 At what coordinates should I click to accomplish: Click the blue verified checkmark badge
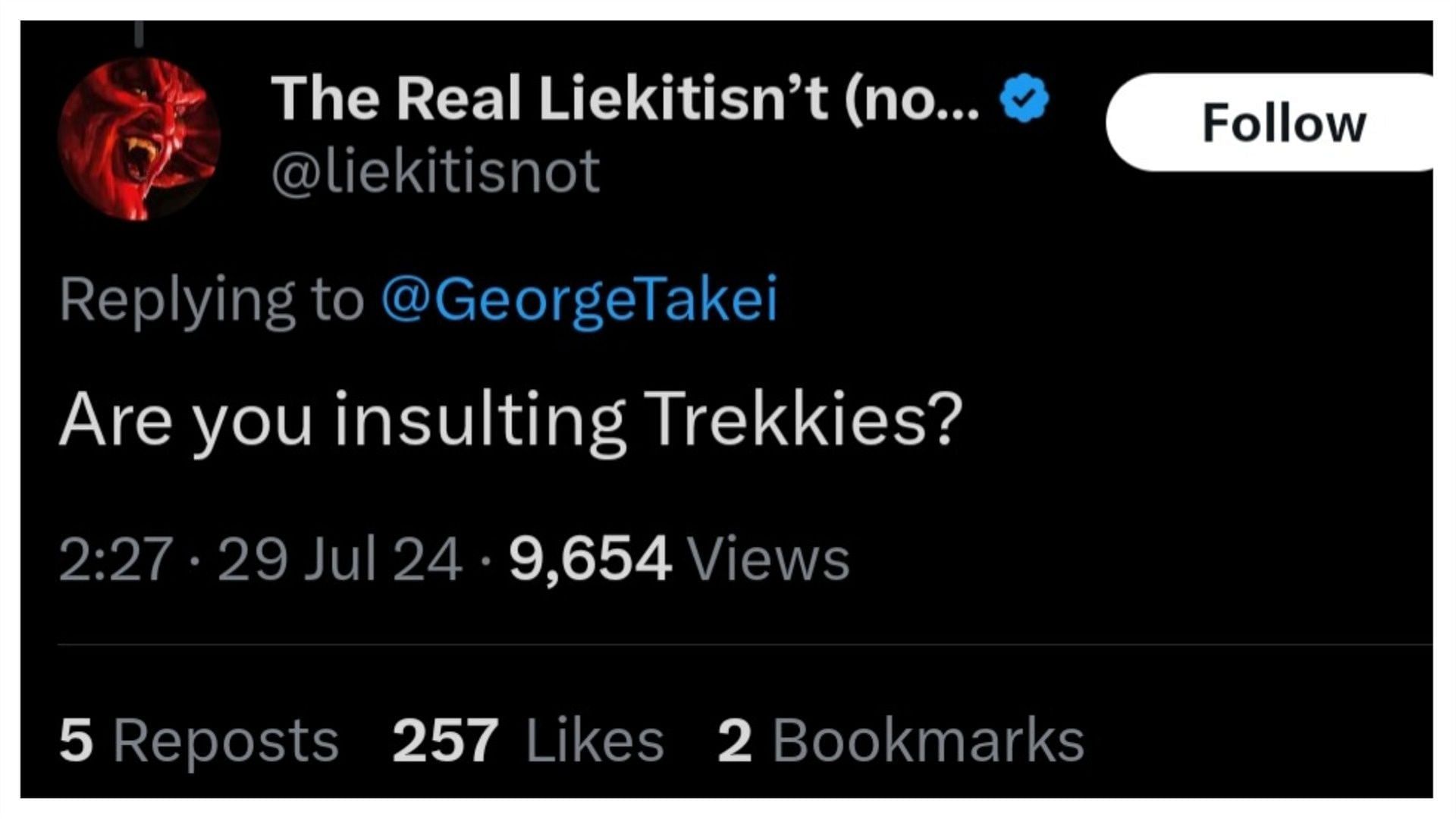click(x=1025, y=99)
